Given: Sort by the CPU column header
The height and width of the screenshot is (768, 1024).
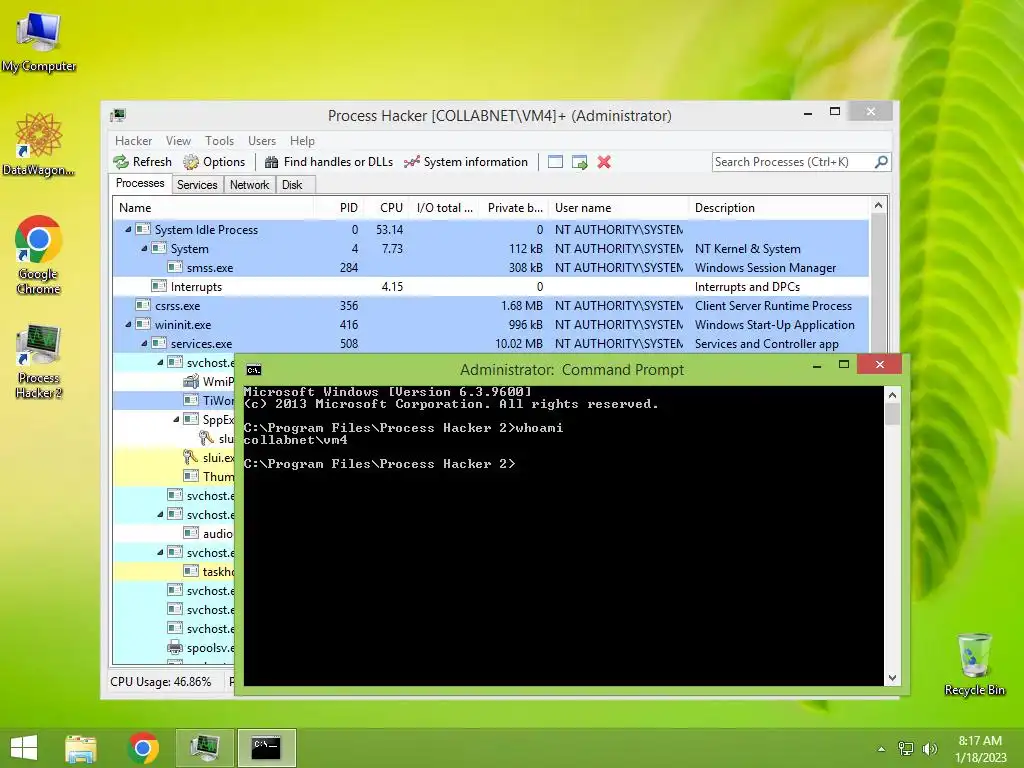Looking at the screenshot, I should click(x=387, y=208).
